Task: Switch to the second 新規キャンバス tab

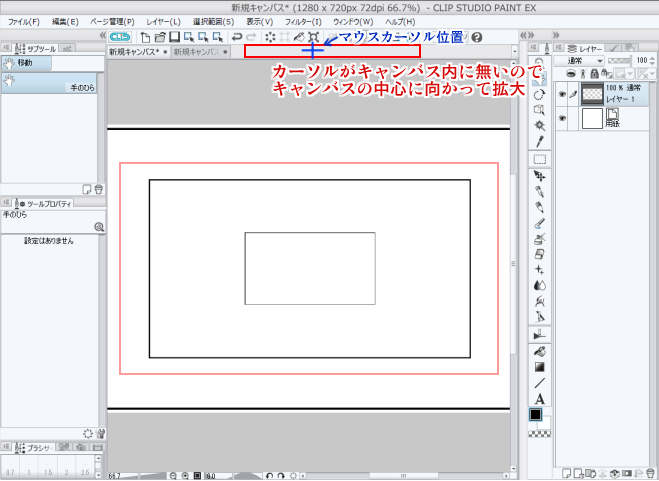Action: (196, 52)
